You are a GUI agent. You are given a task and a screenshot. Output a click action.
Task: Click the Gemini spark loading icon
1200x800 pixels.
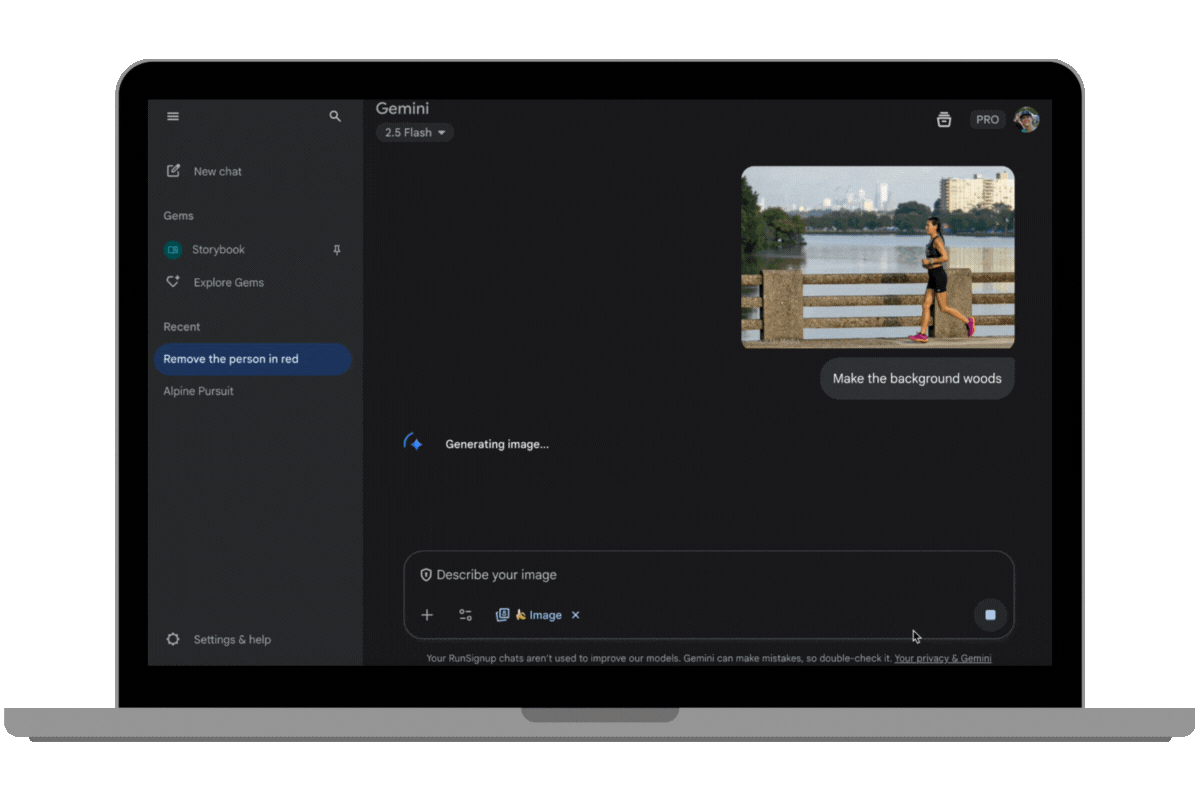[x=414, y=443]
